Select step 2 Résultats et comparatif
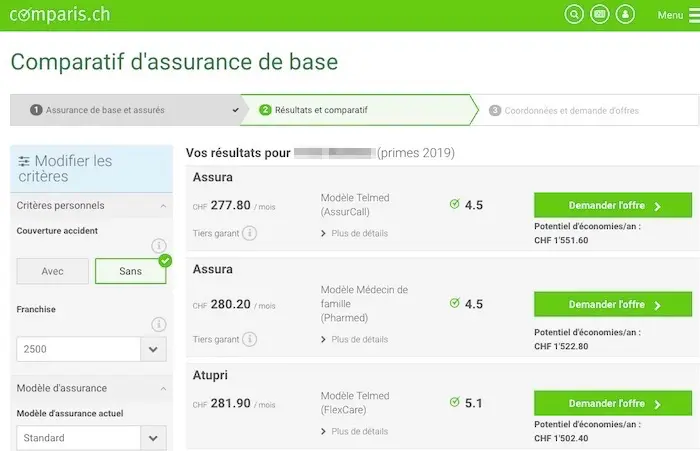This screenshot has width=700, height=451. pyautogui.click(x=357, y=110)
